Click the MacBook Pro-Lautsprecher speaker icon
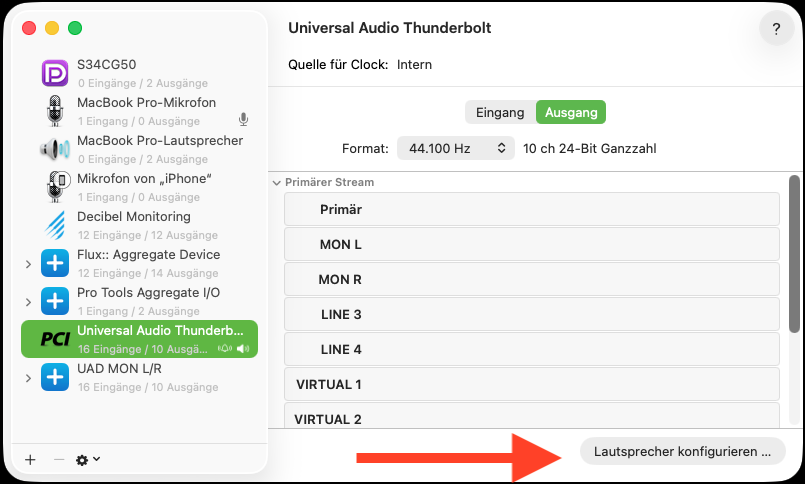This screenshot has height=484, width=805. [x=54, y=149]
